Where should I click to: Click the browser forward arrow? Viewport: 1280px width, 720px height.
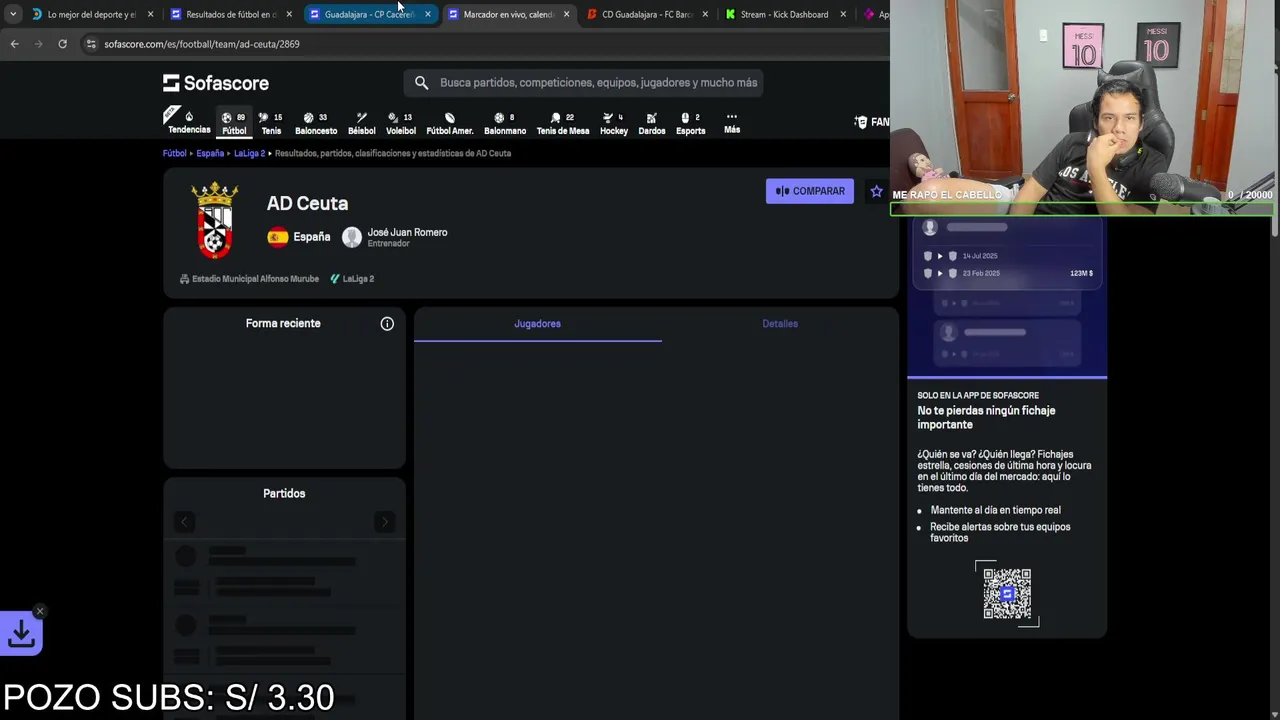pyautogui.click(x=38, y=44)
